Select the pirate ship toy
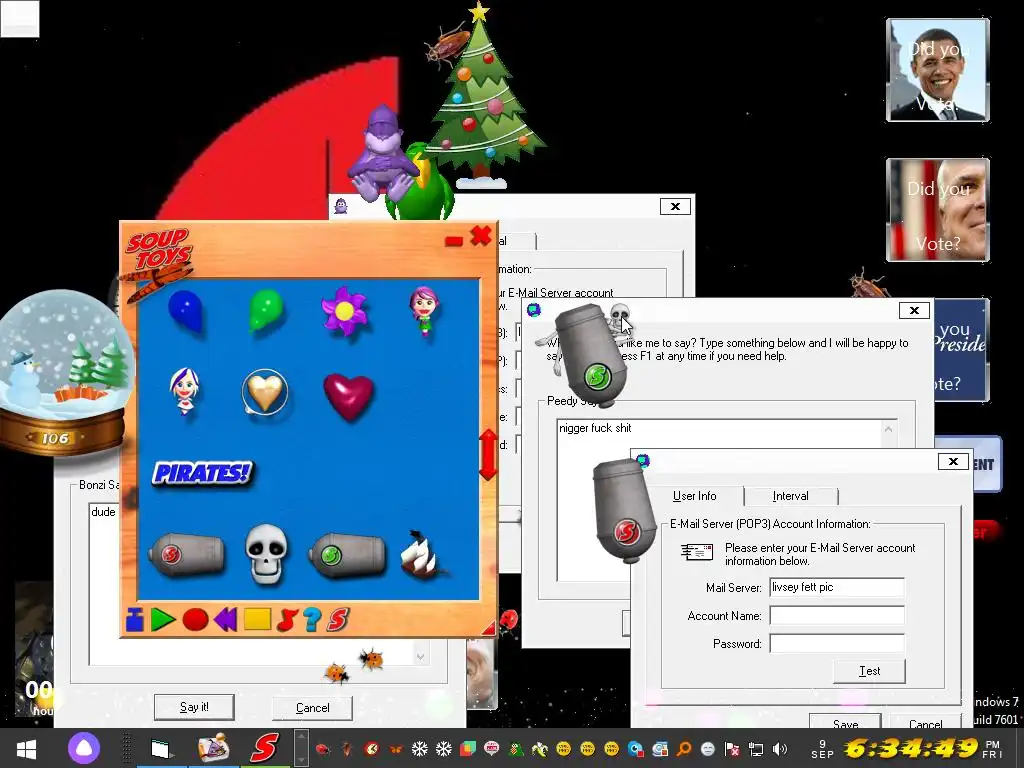 coord(423,554)
